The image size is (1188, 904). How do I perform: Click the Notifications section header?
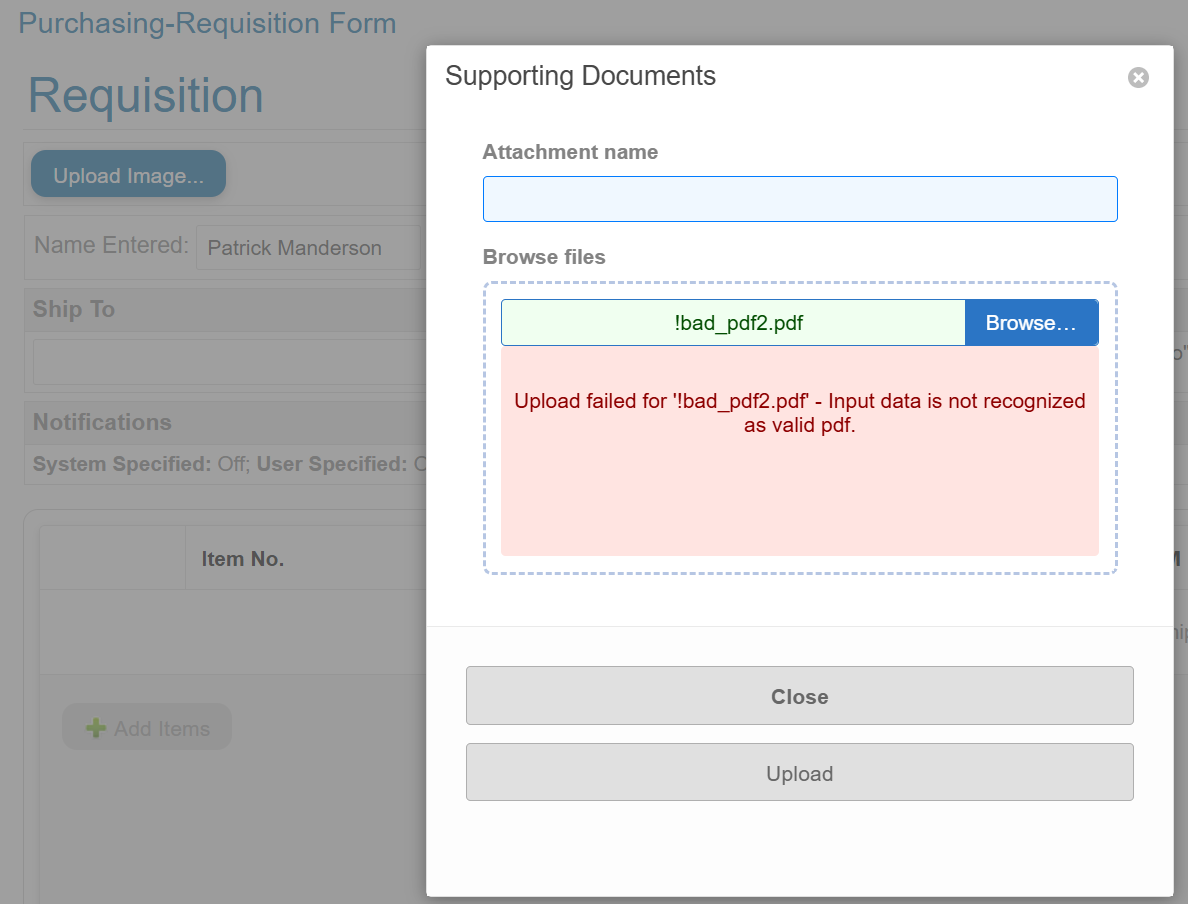[102, 422]
